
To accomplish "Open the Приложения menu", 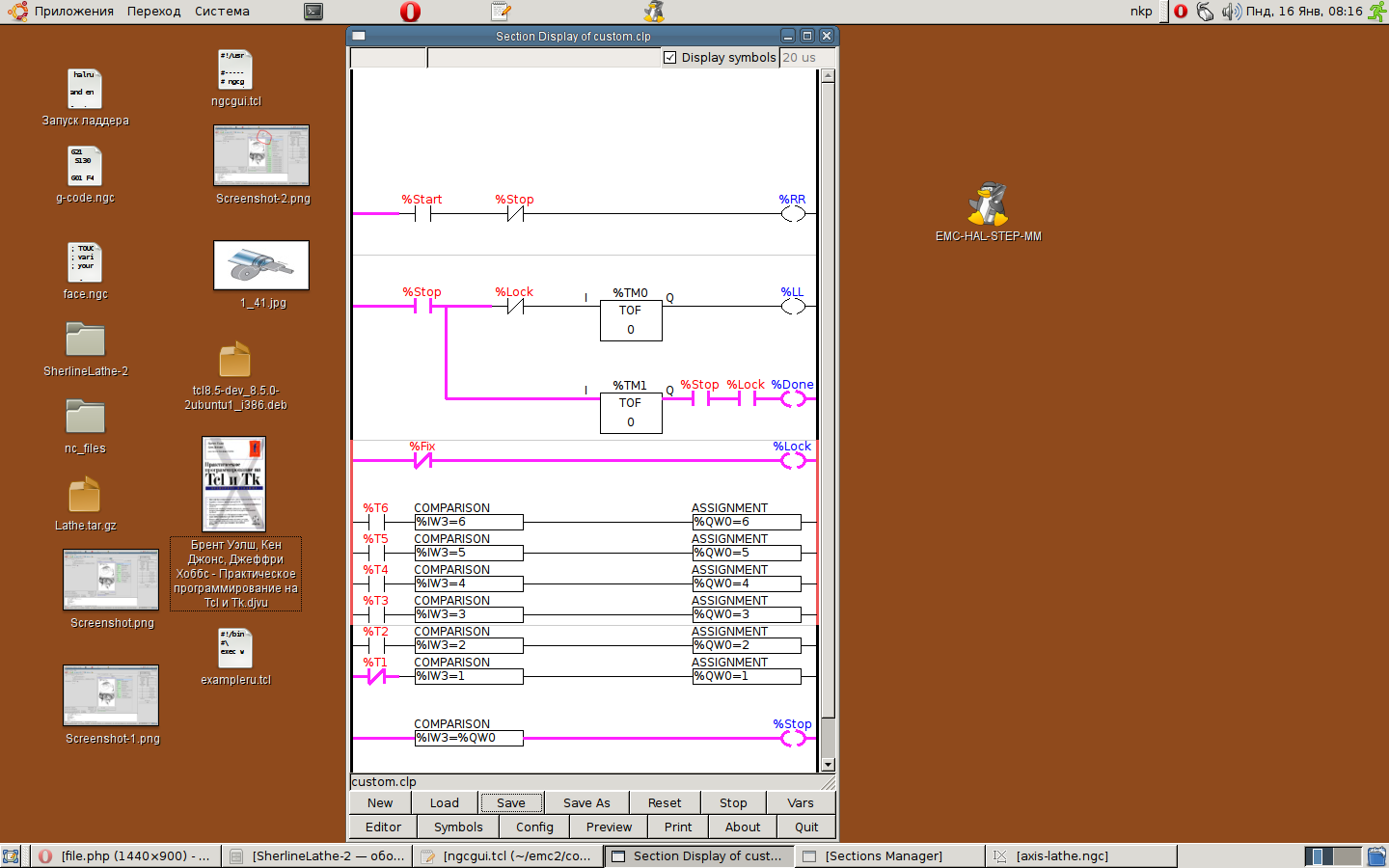I will click(73, 12).
